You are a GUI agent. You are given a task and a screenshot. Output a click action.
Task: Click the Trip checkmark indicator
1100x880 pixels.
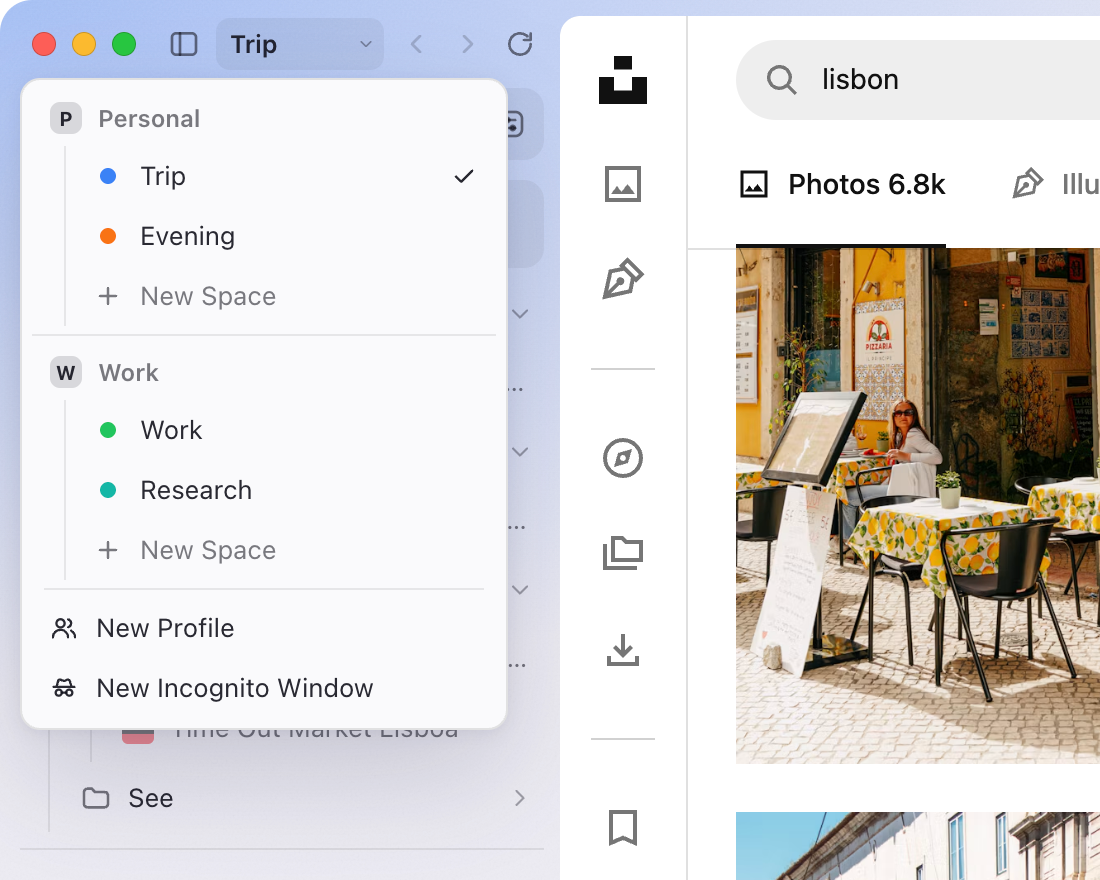click(464, 176)
